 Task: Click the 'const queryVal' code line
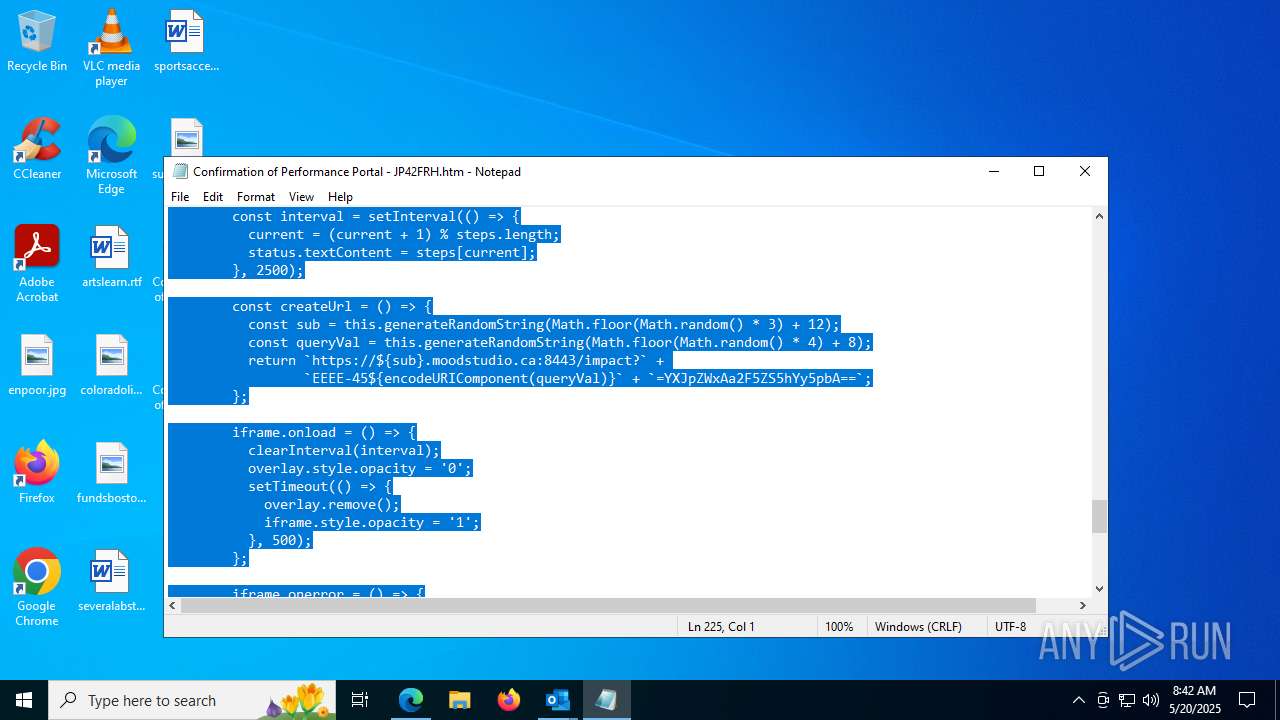[x=560, y=342]
